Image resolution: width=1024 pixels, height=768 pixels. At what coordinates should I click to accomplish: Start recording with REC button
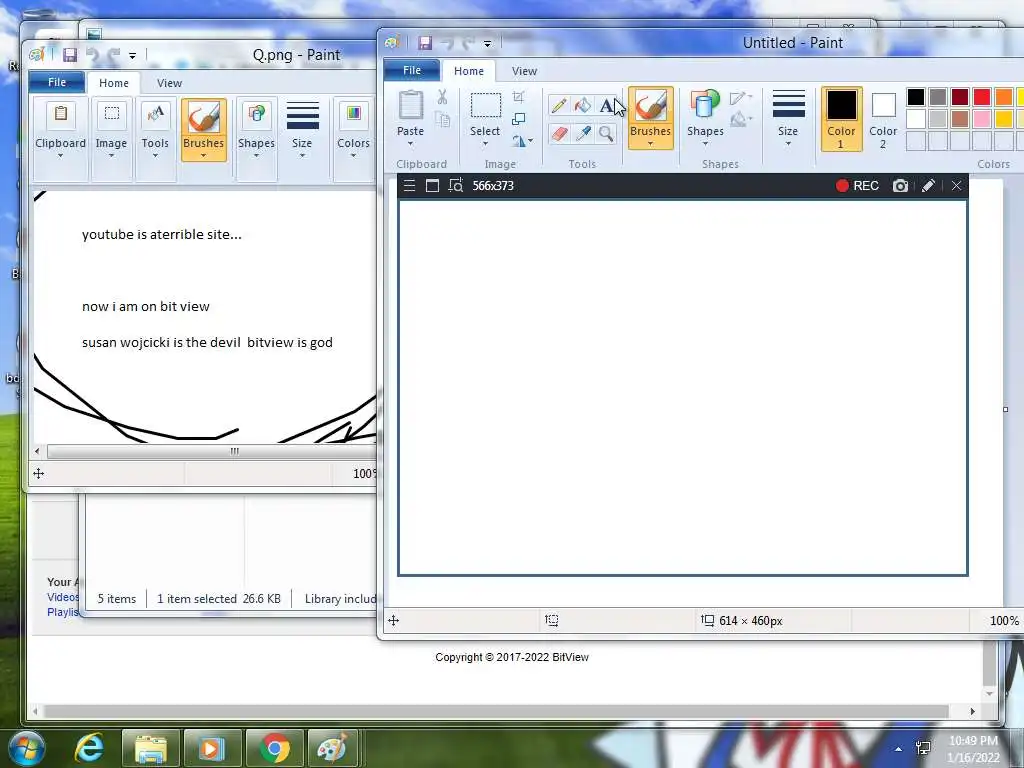pos(857,185)
